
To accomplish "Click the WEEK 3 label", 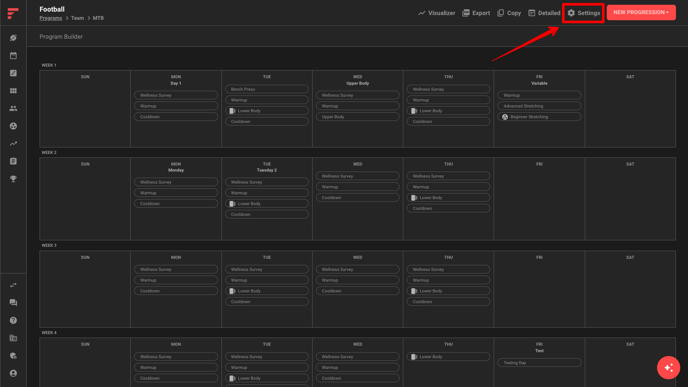I will 49,246.
